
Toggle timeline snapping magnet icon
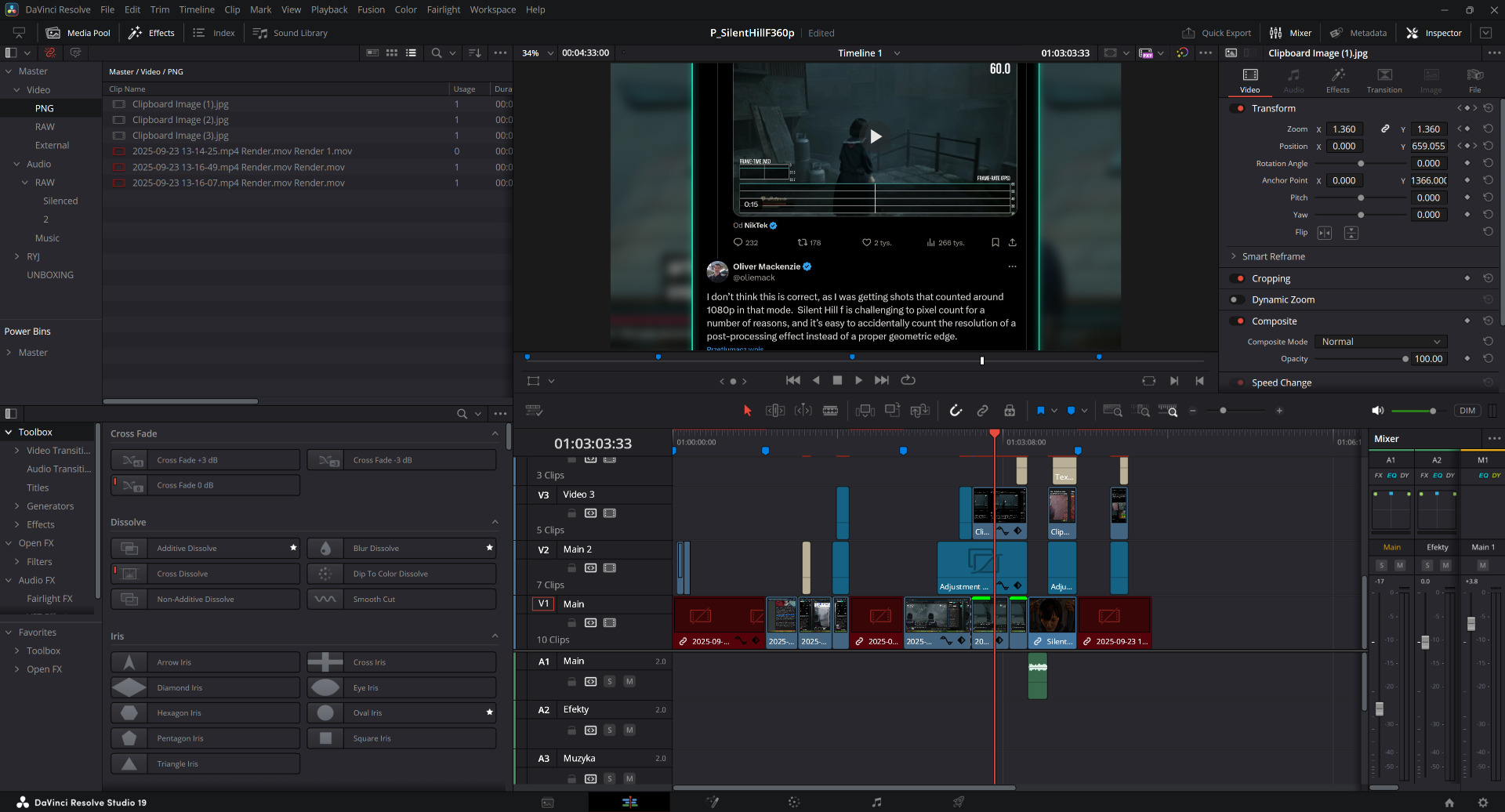[x=956, y=411]
